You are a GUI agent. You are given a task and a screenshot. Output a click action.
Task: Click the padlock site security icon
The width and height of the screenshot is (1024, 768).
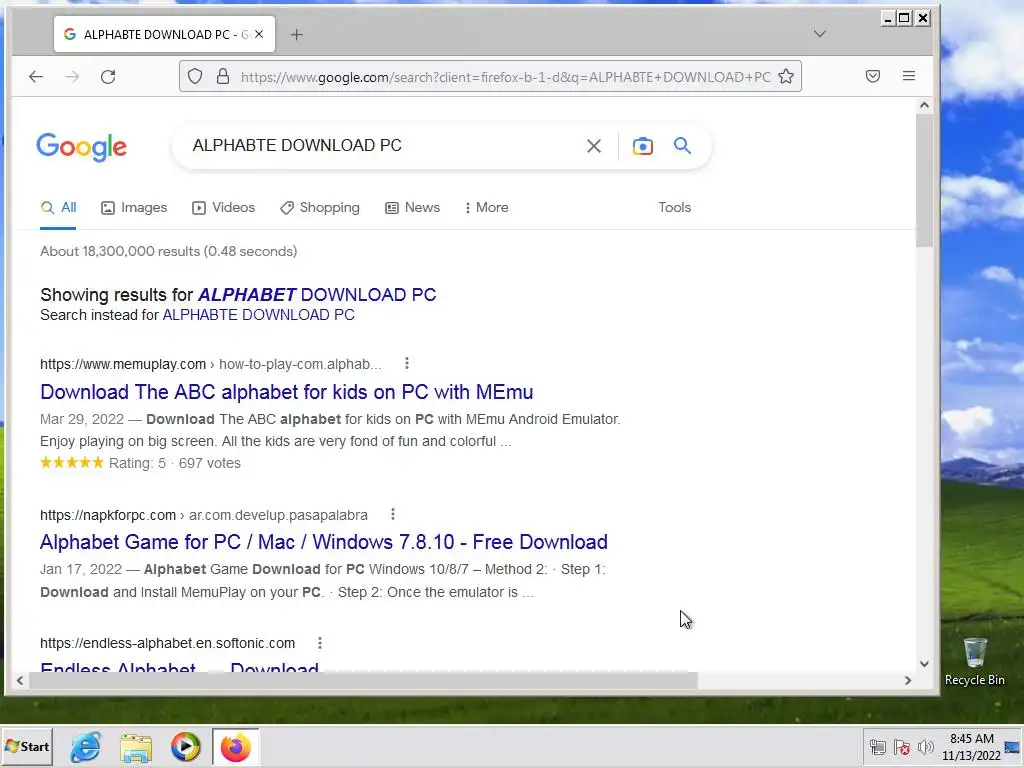[x=223, y=76]
